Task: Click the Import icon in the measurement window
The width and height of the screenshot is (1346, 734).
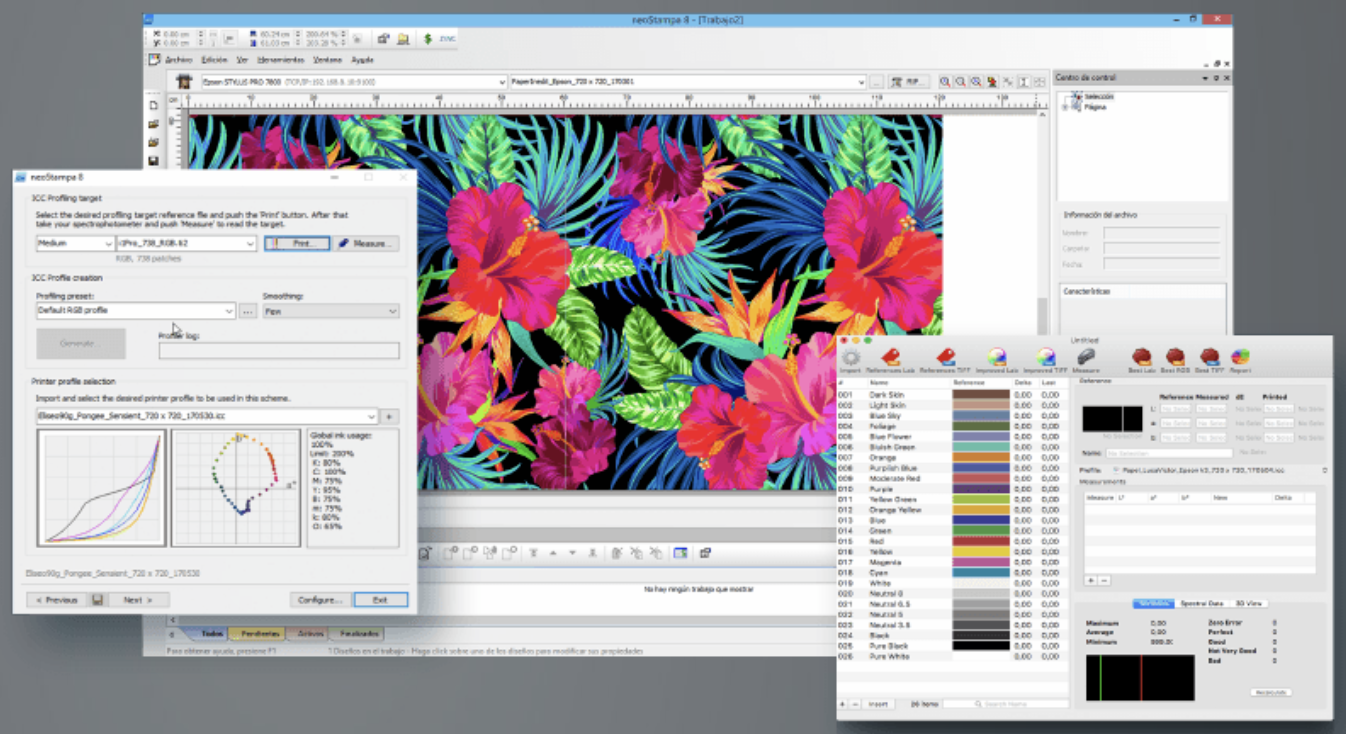Action: pos(852,357)
